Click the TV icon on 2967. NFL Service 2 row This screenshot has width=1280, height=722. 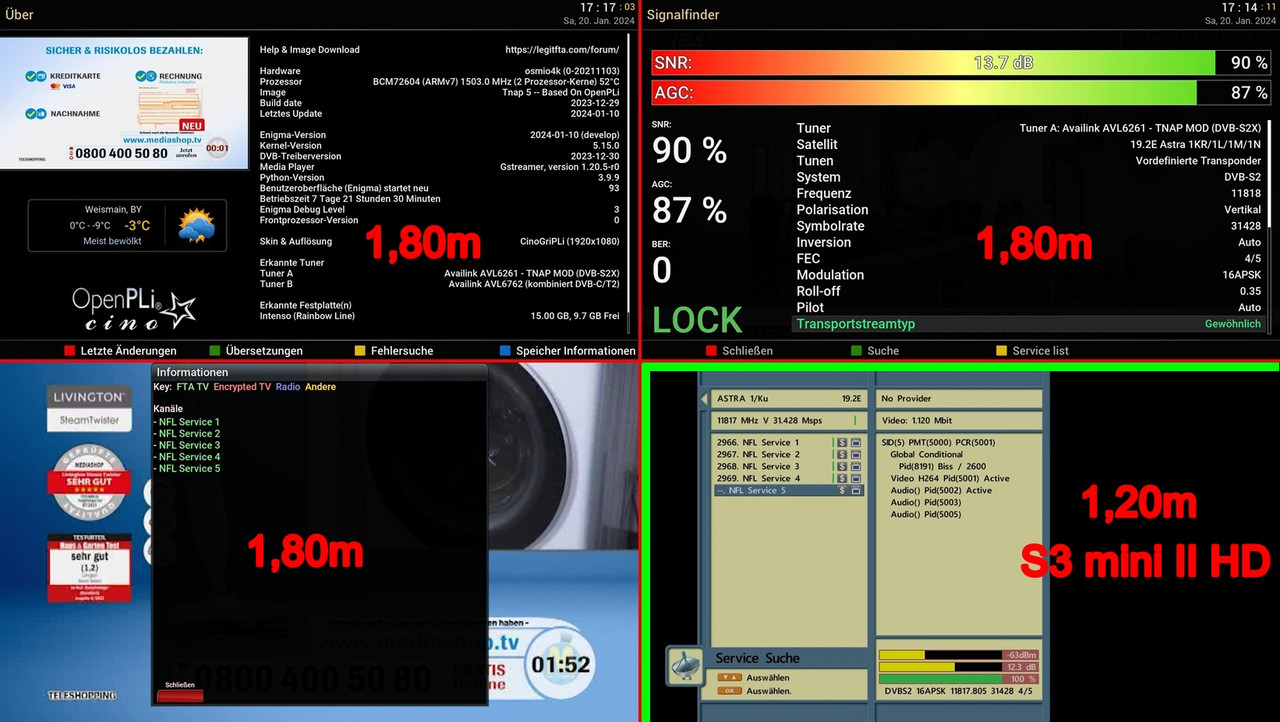coord(857,454)
